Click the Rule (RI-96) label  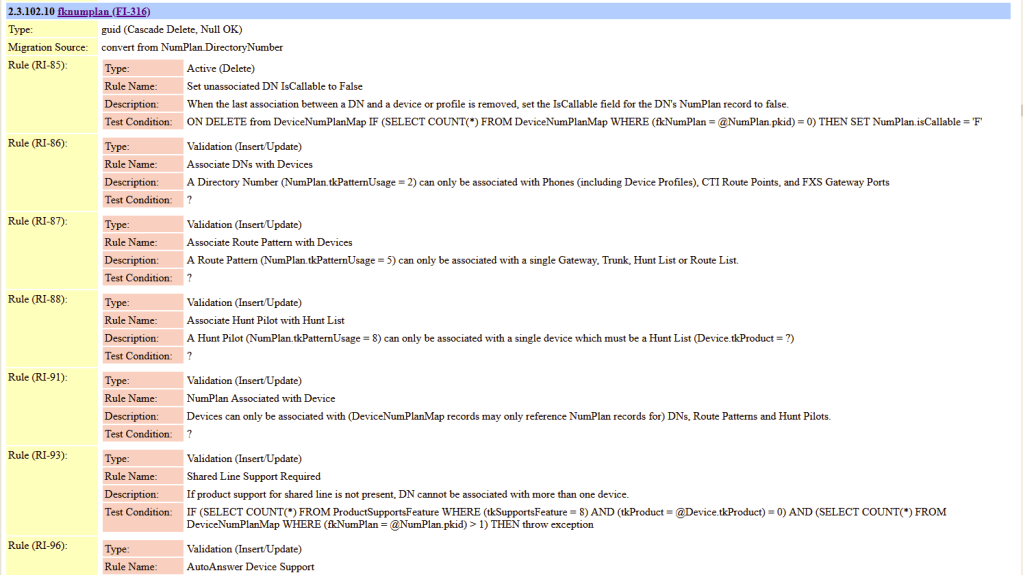click(x=38, y=546)
